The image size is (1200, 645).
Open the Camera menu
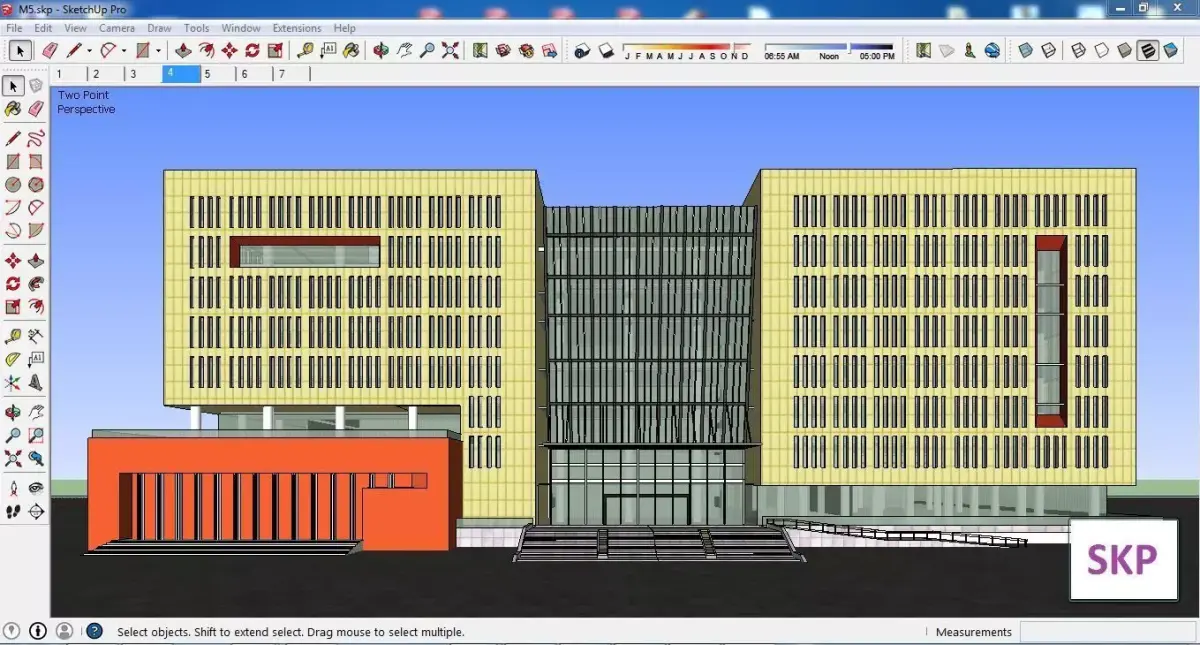117,28
